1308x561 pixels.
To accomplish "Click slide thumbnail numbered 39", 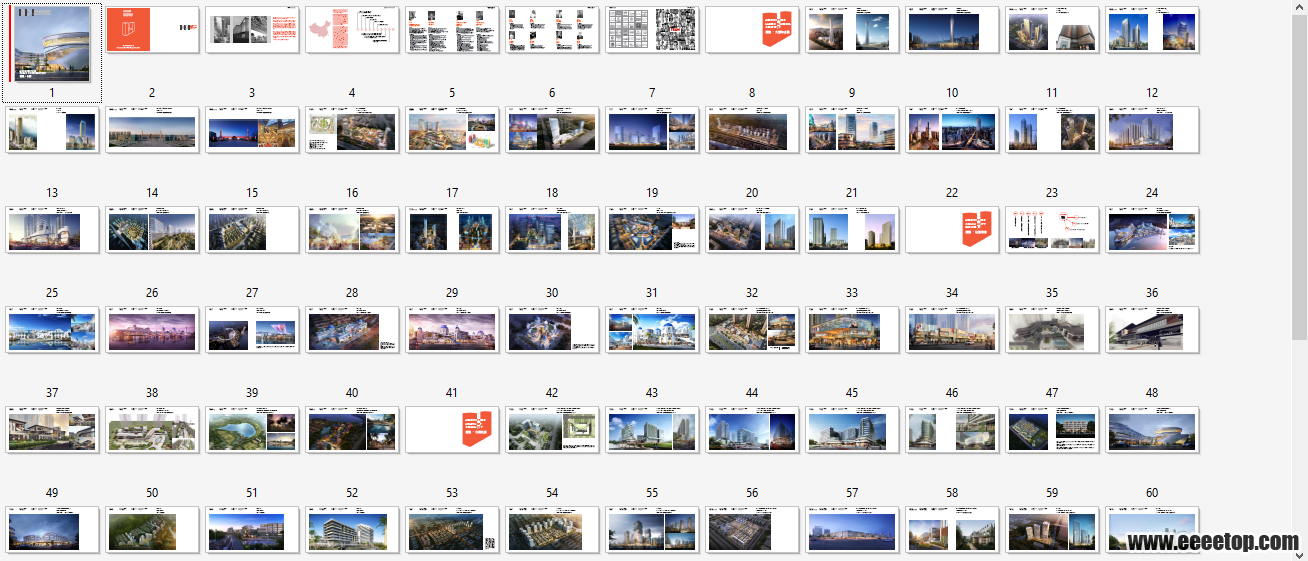I will click(252, 330).
